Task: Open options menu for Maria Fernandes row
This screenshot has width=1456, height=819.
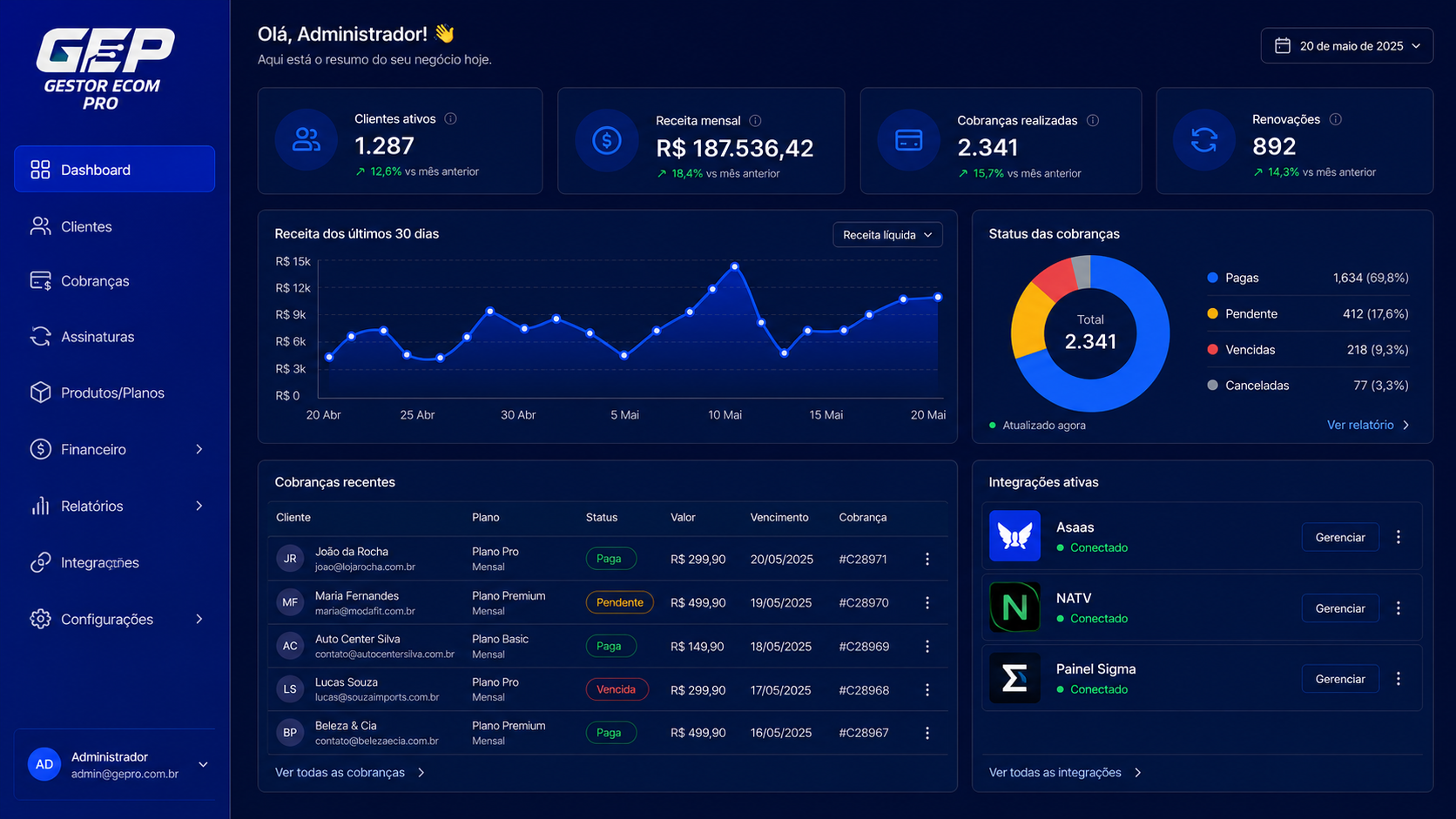Action: tap(927, 602)
